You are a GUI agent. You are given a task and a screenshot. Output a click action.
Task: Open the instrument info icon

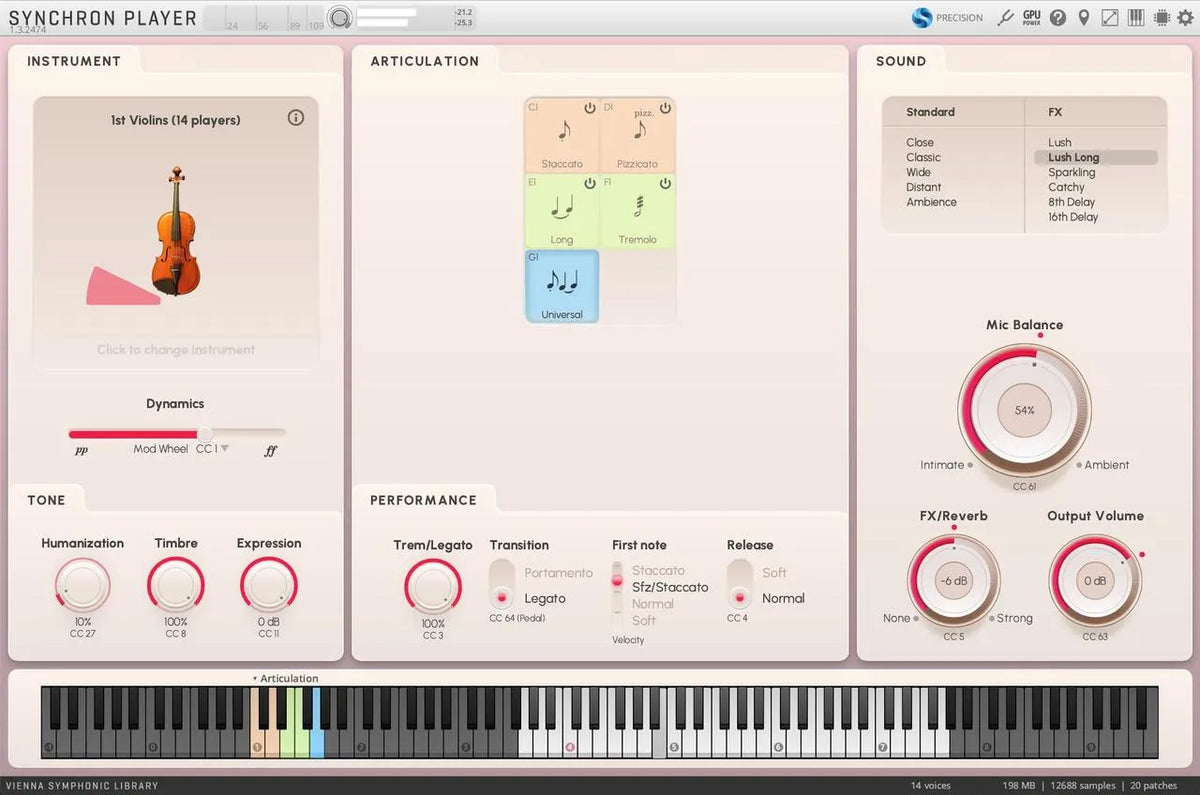point(295,117)
